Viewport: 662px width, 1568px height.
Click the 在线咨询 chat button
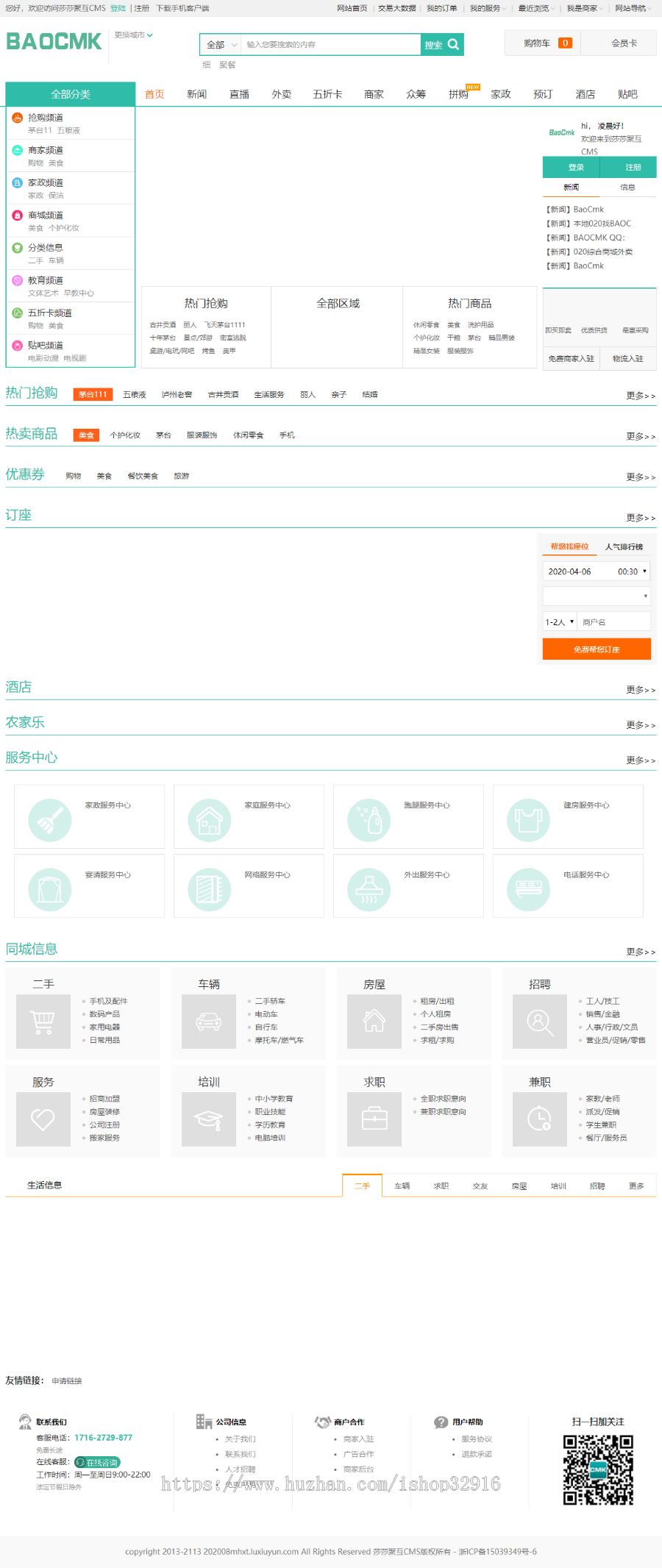point(97,1462)
